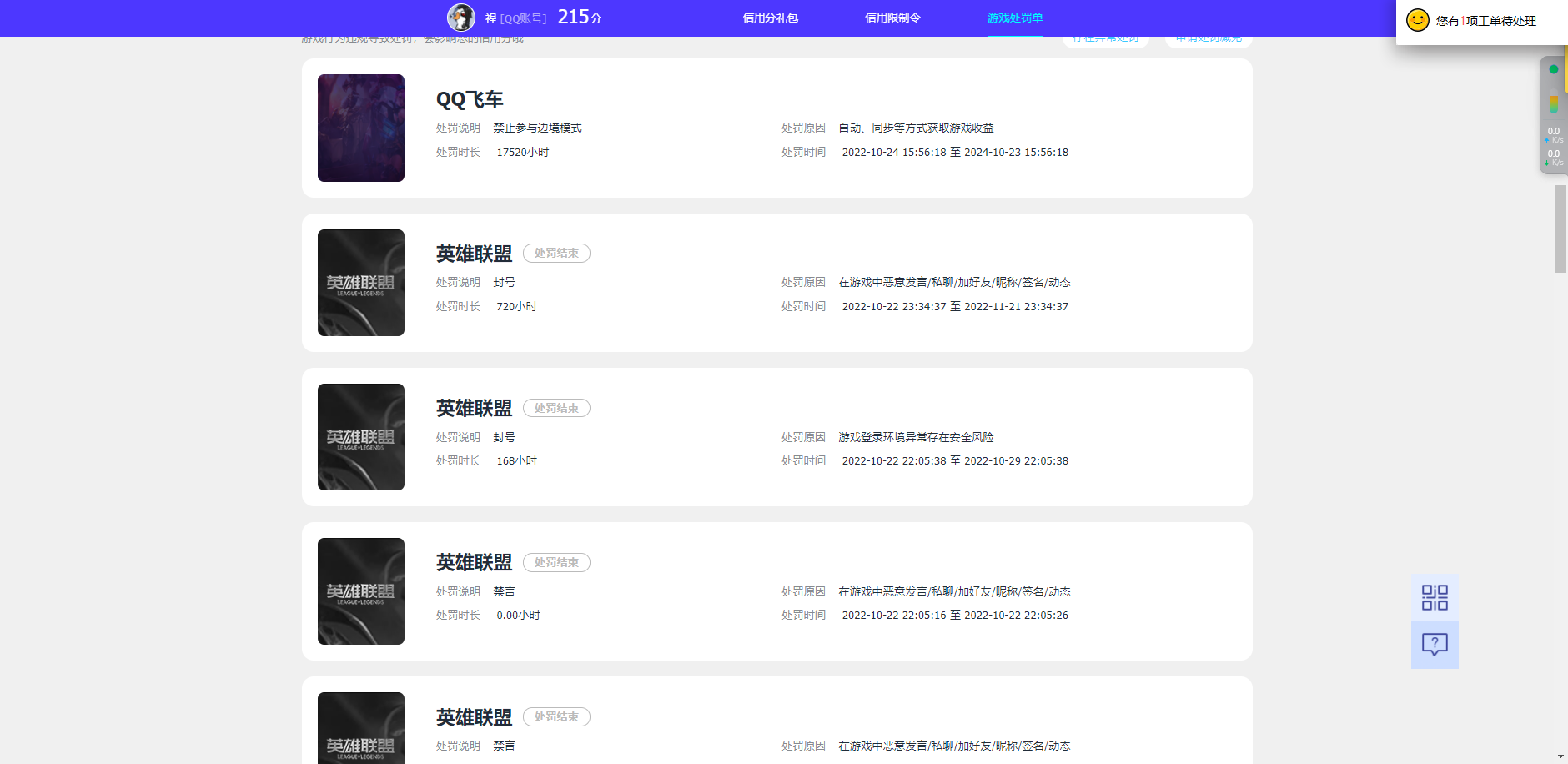The width and height of the screenshot is (1568, 764).
Task: Show the QR code floating button
Action: [1435, 597]
